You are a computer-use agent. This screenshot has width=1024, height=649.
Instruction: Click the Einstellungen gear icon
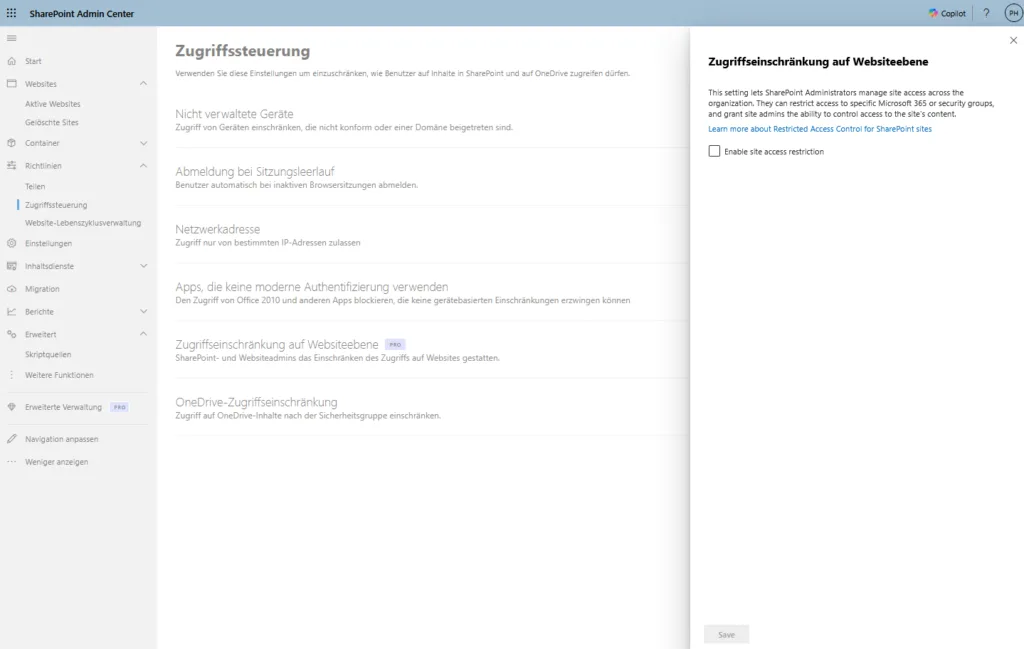click(12, 243)
